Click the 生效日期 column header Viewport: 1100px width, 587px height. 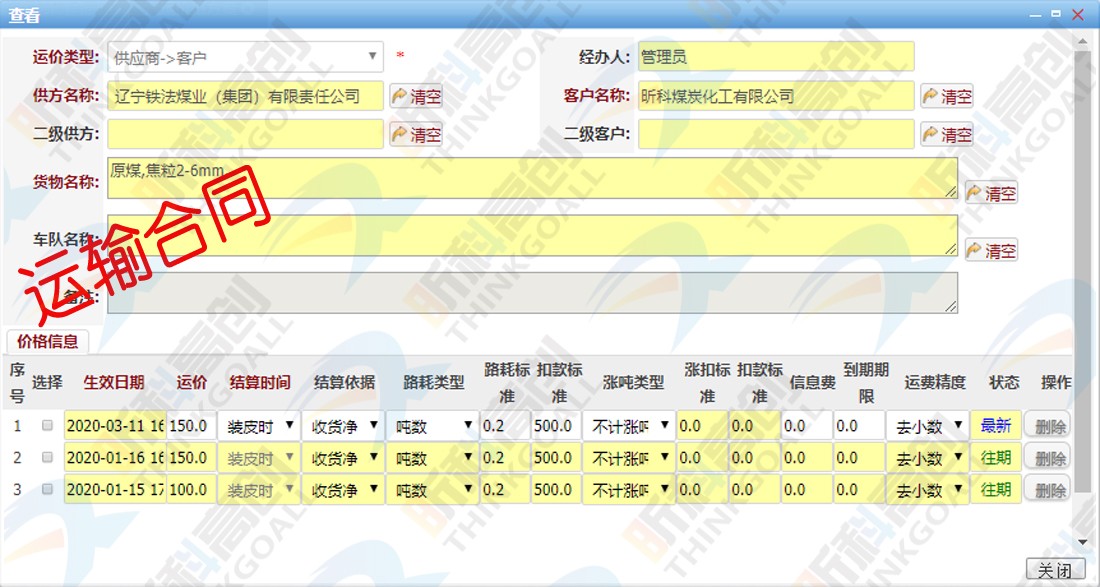[x=114, y=382]
